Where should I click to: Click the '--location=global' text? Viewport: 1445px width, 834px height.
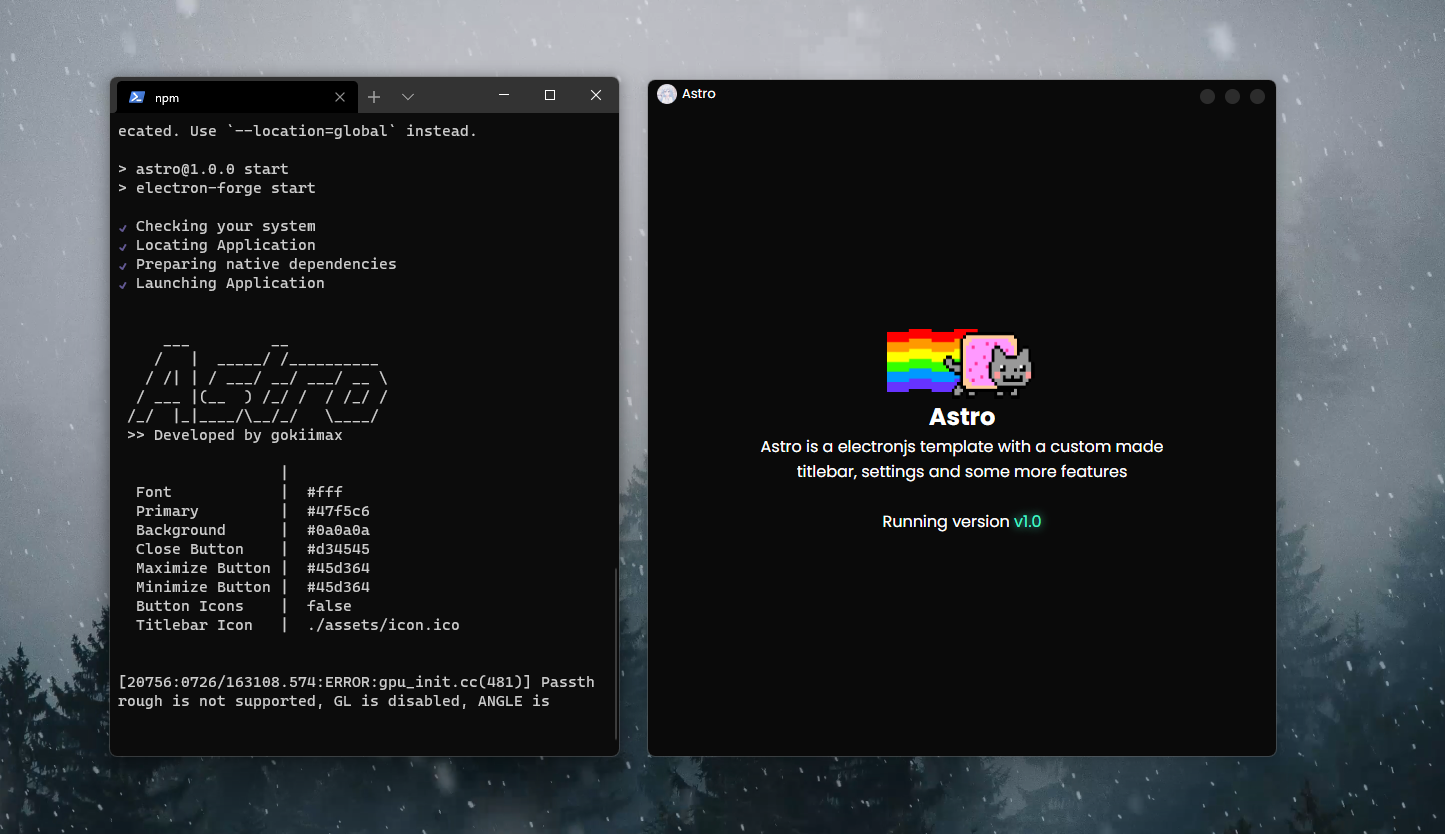point(311,131)
